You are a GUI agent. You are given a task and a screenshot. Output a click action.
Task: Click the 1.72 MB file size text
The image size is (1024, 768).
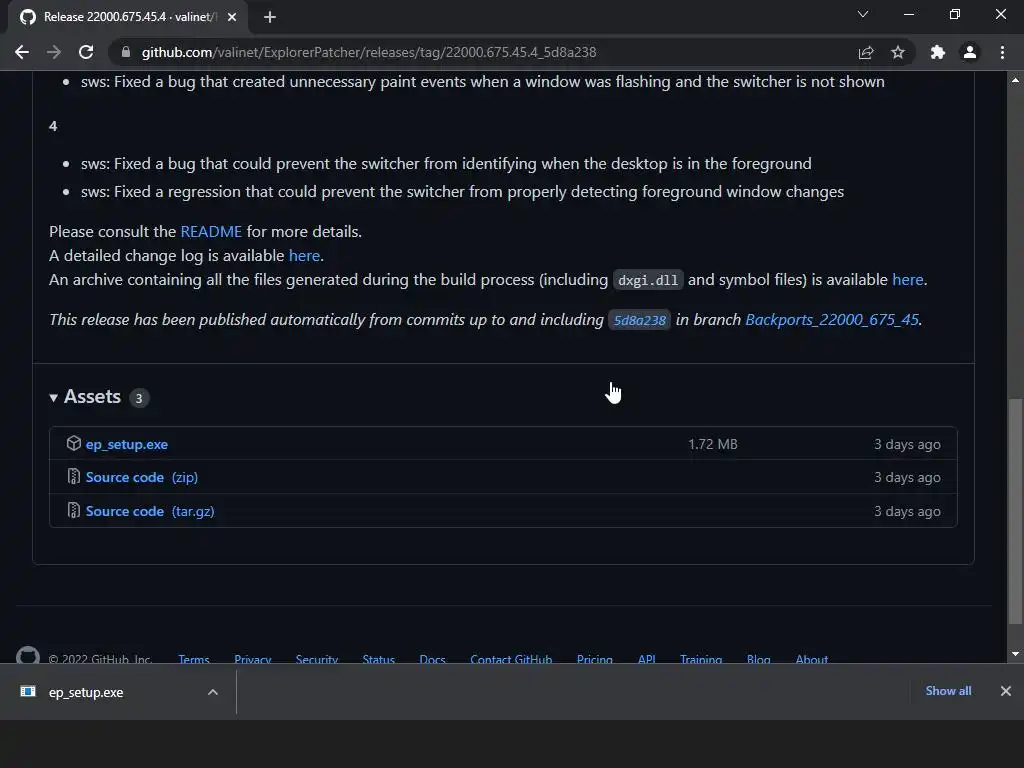(712, 444)
